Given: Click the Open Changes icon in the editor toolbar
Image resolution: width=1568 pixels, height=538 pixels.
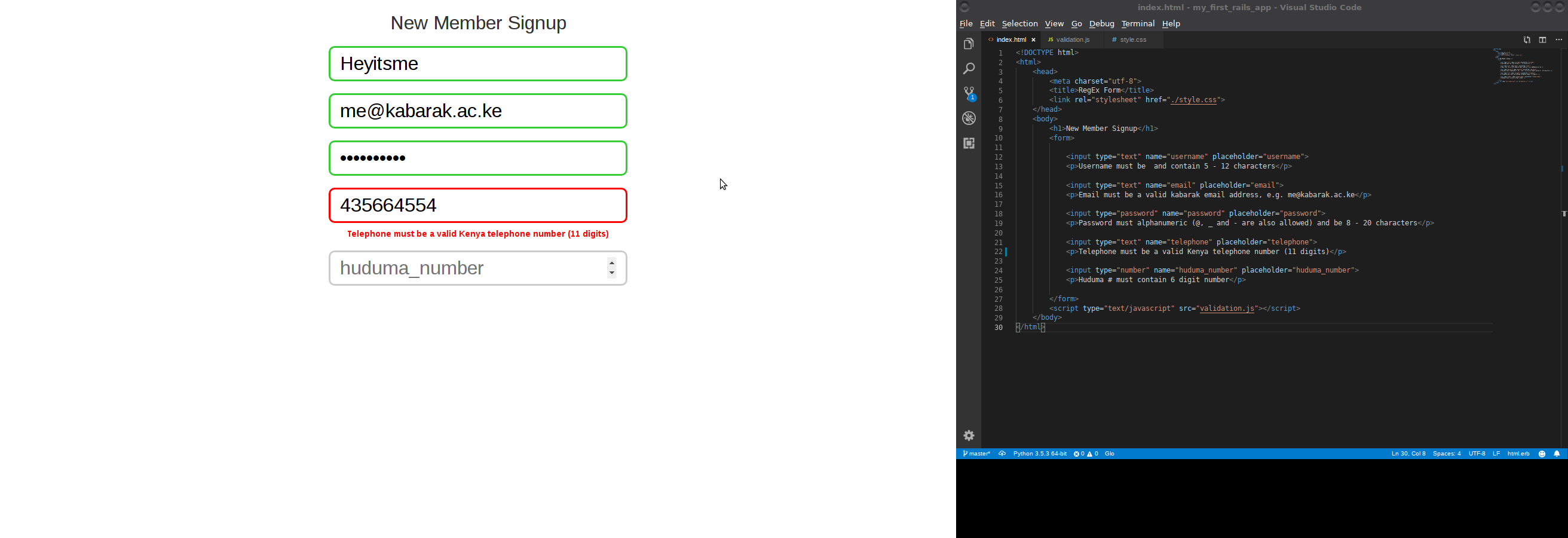Looking at the screenshot, I should coord(1527,40).
